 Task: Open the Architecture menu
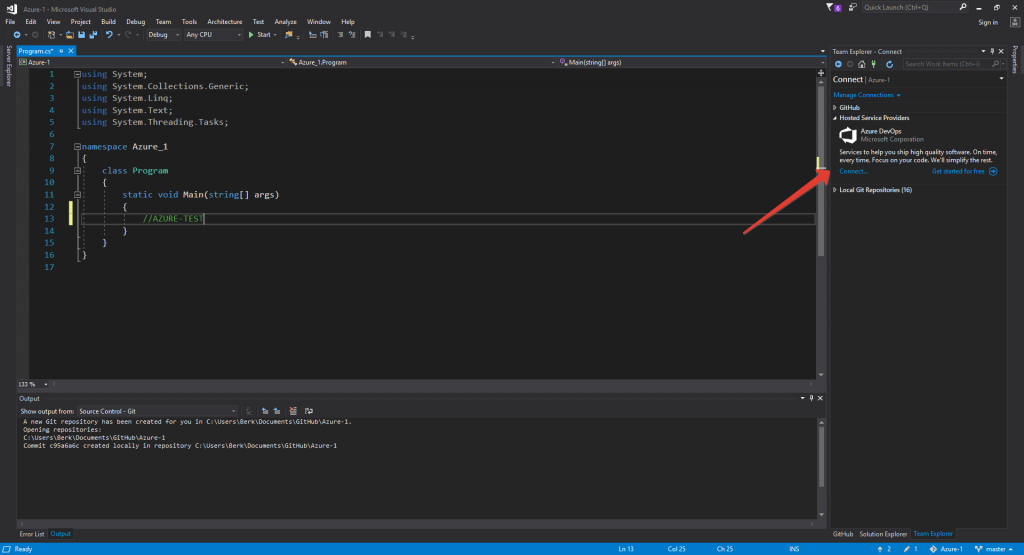coord(225,22)
